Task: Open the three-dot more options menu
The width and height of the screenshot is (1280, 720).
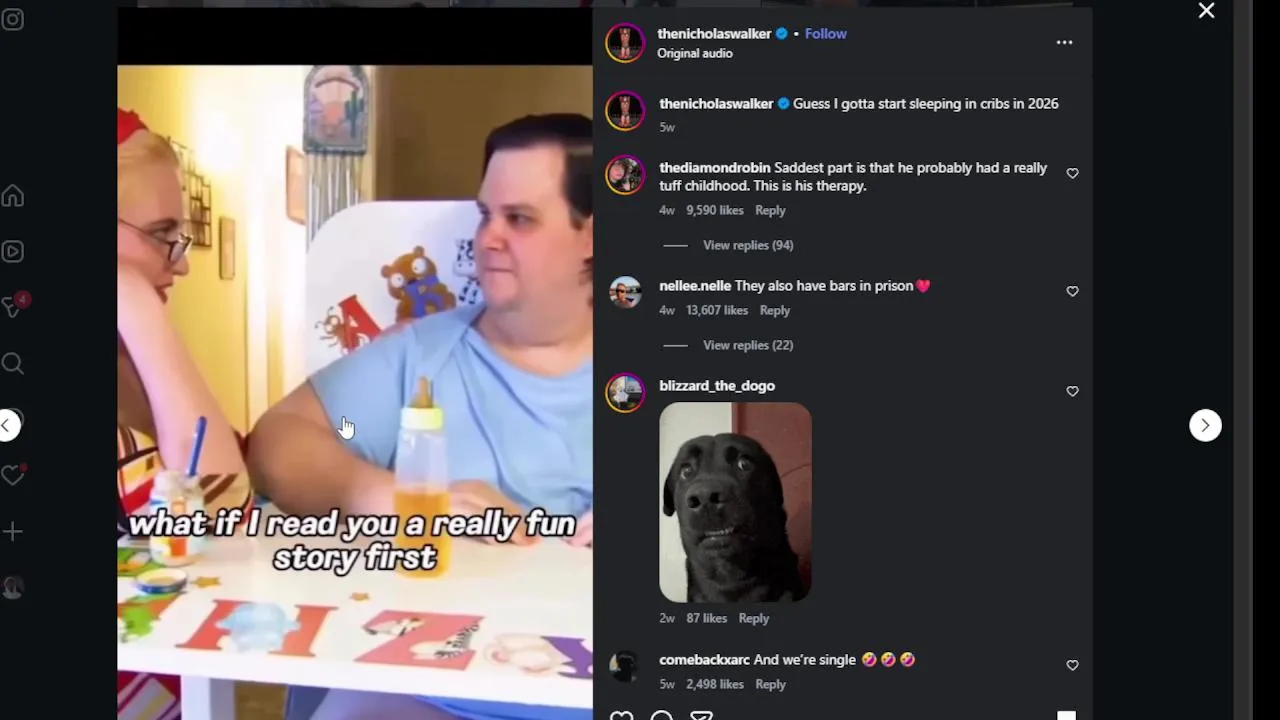Action: (1064, 42)
